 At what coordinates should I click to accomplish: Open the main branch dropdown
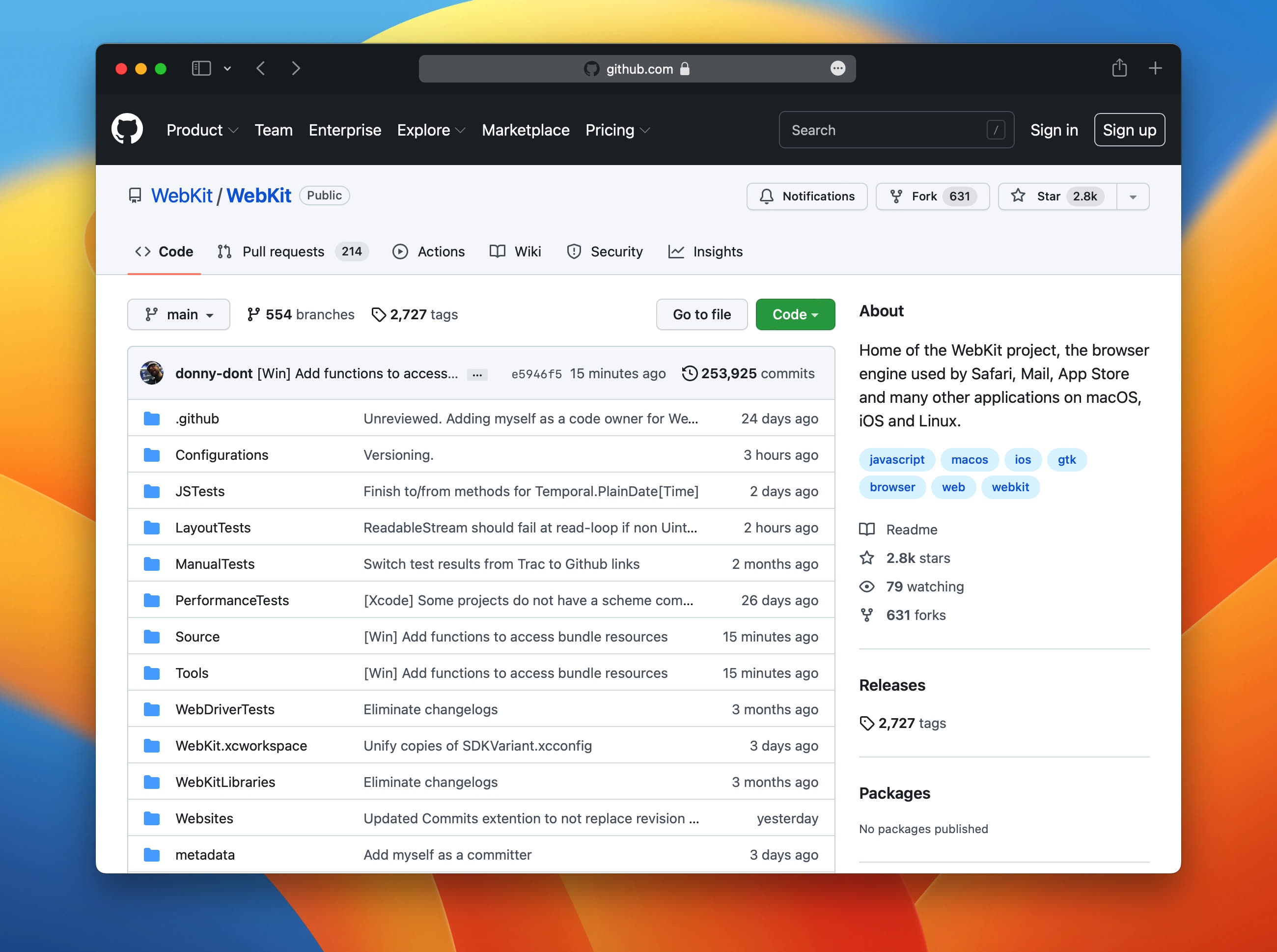(x=179, y=315)
